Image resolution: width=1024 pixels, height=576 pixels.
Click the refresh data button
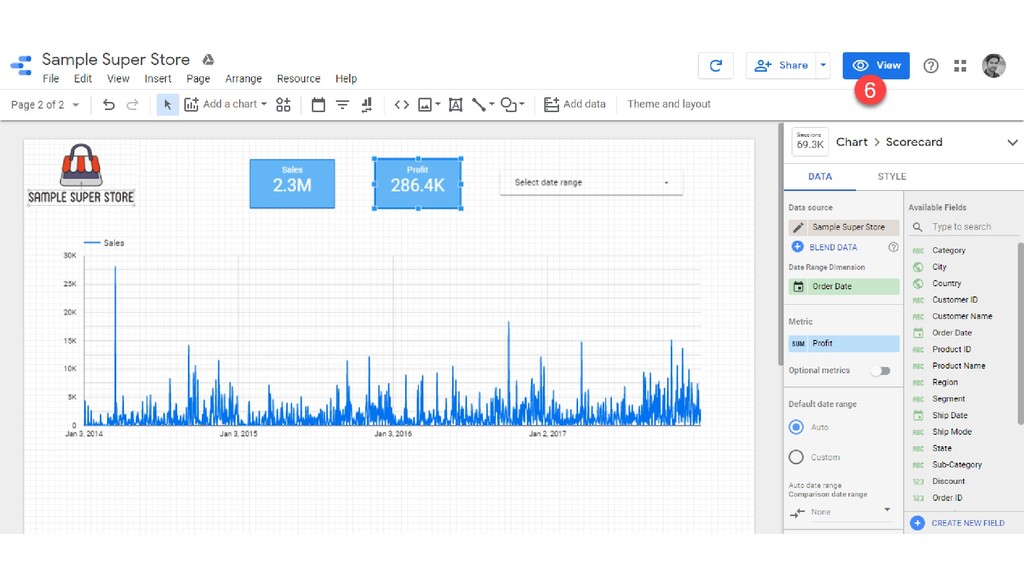(x=715, y=65)
